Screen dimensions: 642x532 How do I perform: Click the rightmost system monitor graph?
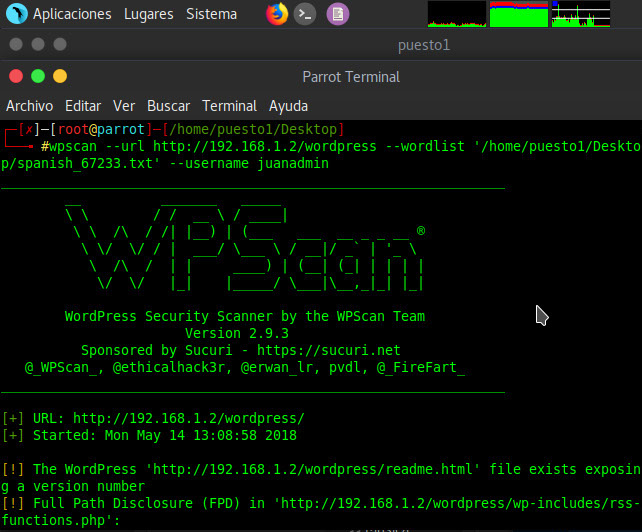(x=580, y=14)
